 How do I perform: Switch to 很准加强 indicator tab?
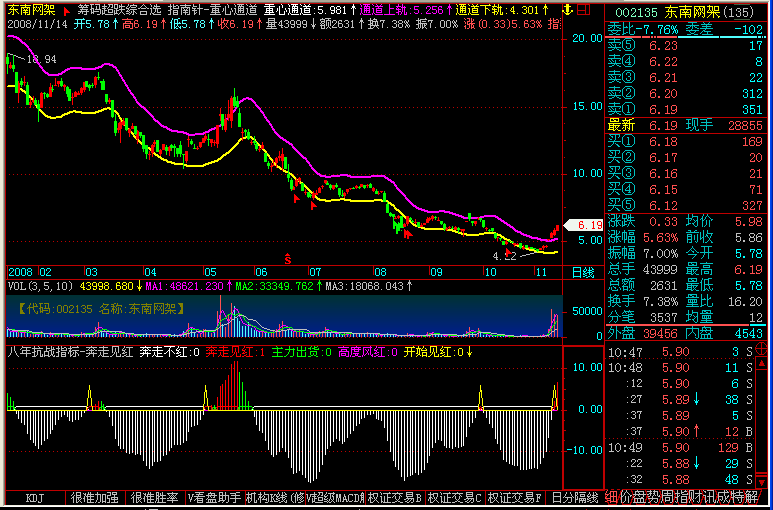95,497
